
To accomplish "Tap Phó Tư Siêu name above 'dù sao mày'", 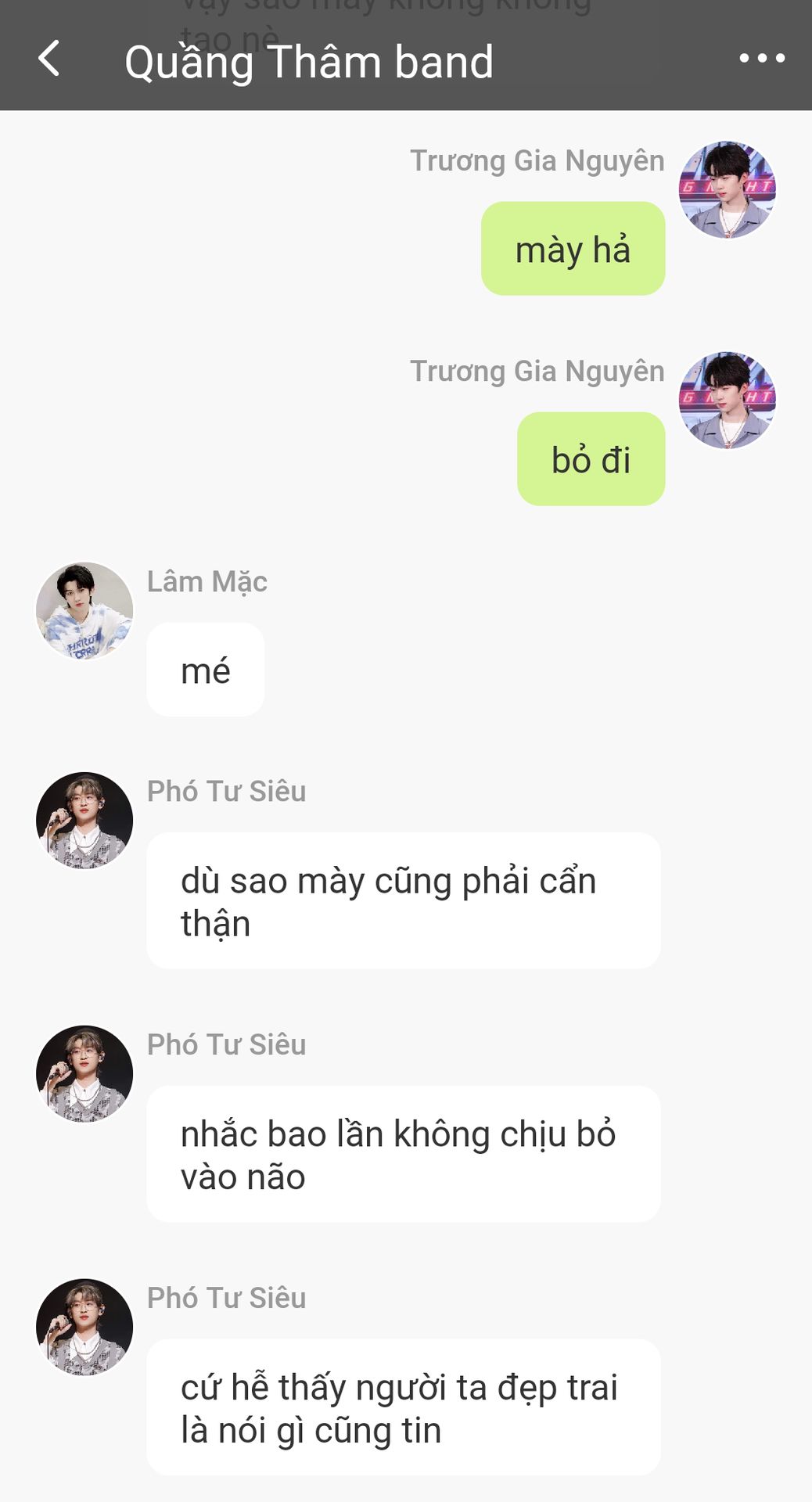I will [227, 792].
